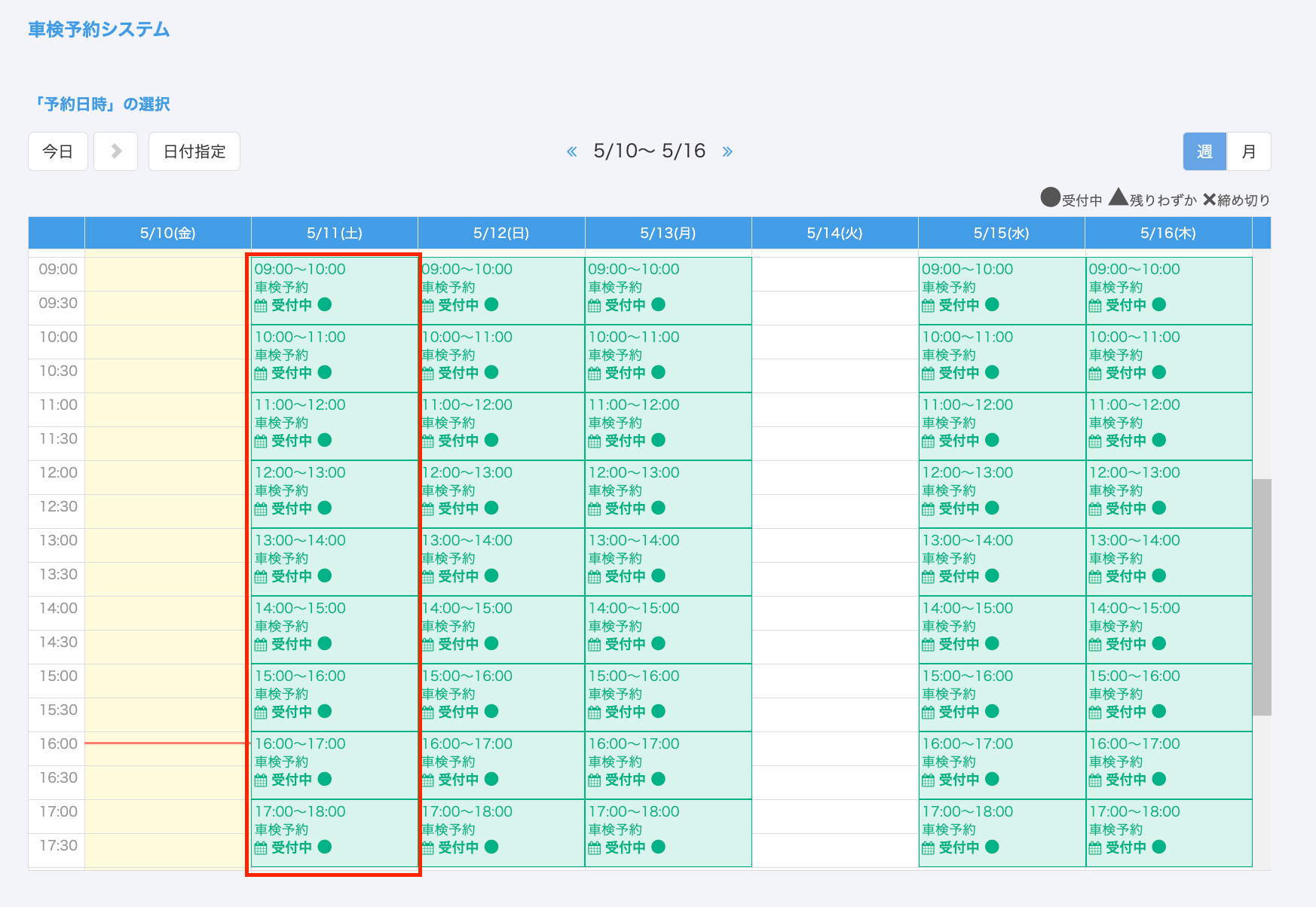Image resolution: width=1316 pixels, height=907 pixels.
Task: Click the calendar vertical scrollbar thumb
Action: (1261, 597)
